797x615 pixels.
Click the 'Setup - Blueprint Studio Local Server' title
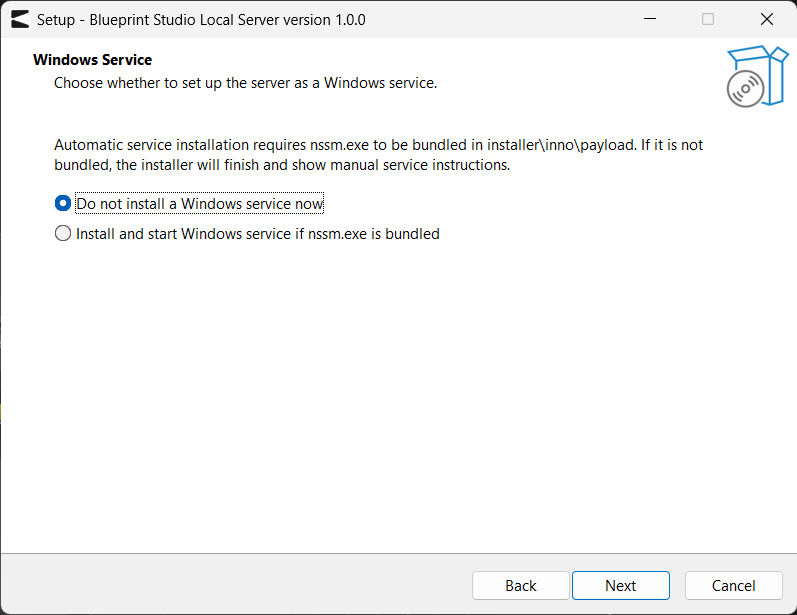point(201,19)
